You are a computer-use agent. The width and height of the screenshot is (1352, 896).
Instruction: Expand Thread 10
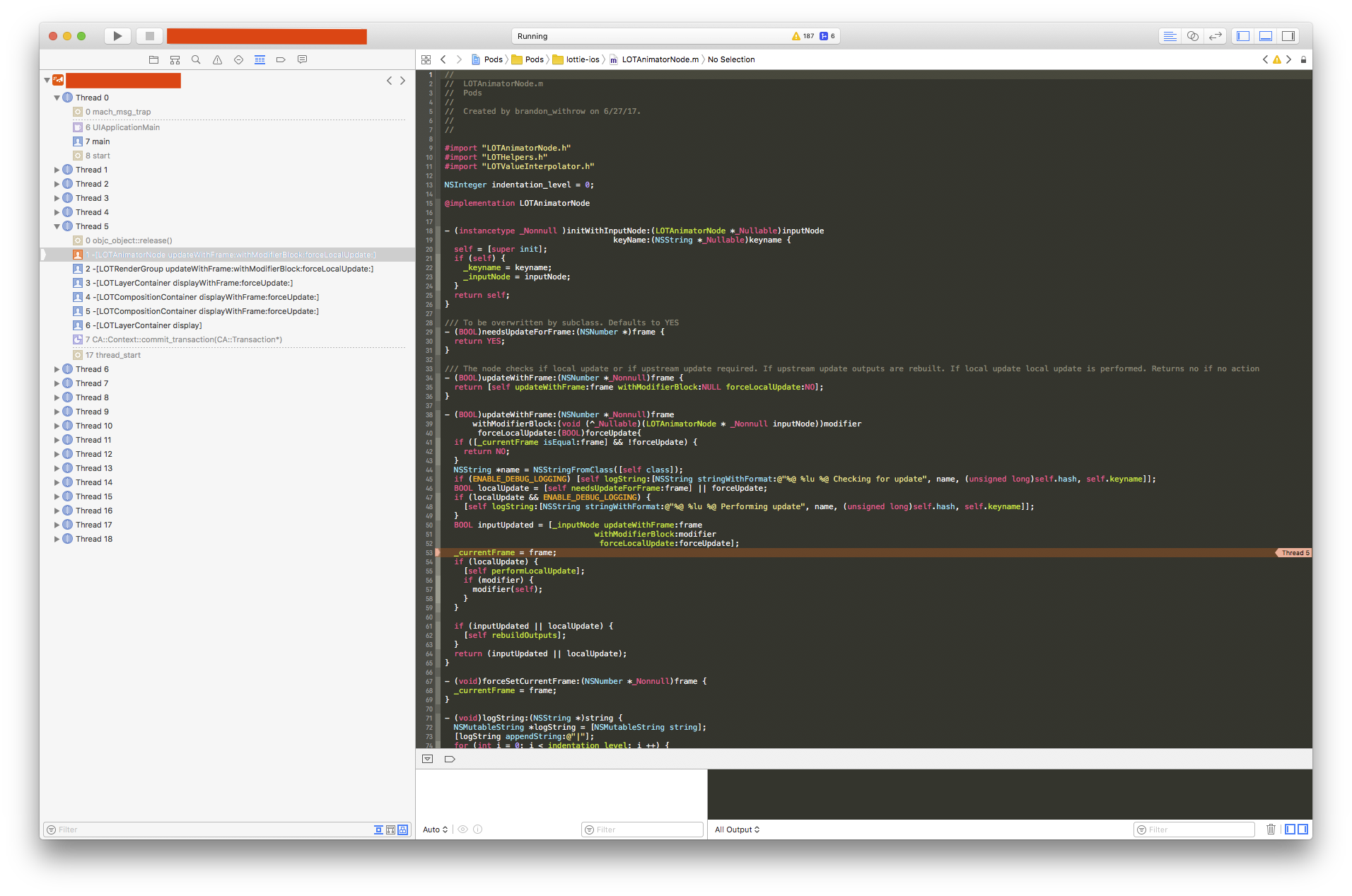coord(57,426)
